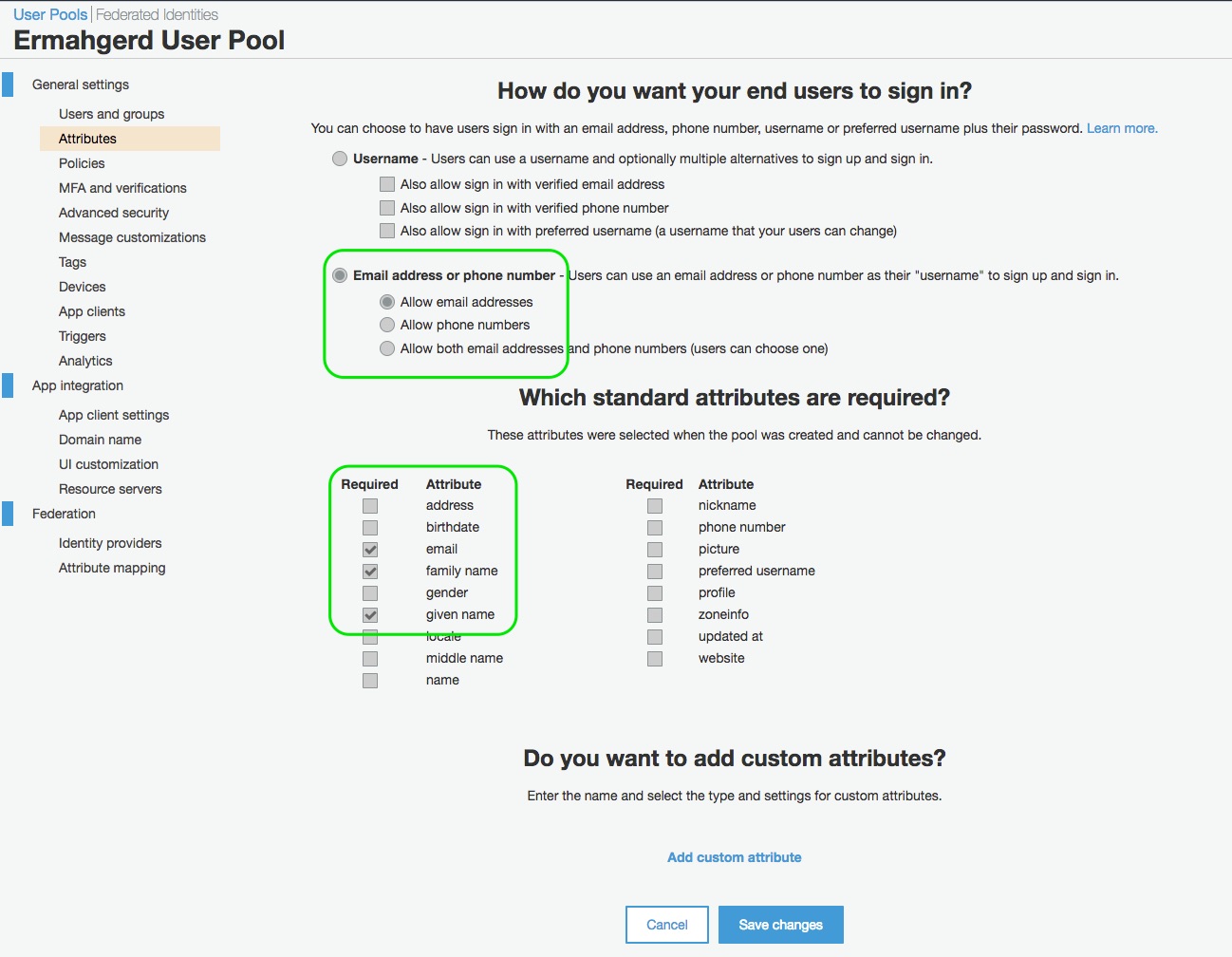Select the Username sign-in radio button
The image size is (1232, 957).
point(340,159)
